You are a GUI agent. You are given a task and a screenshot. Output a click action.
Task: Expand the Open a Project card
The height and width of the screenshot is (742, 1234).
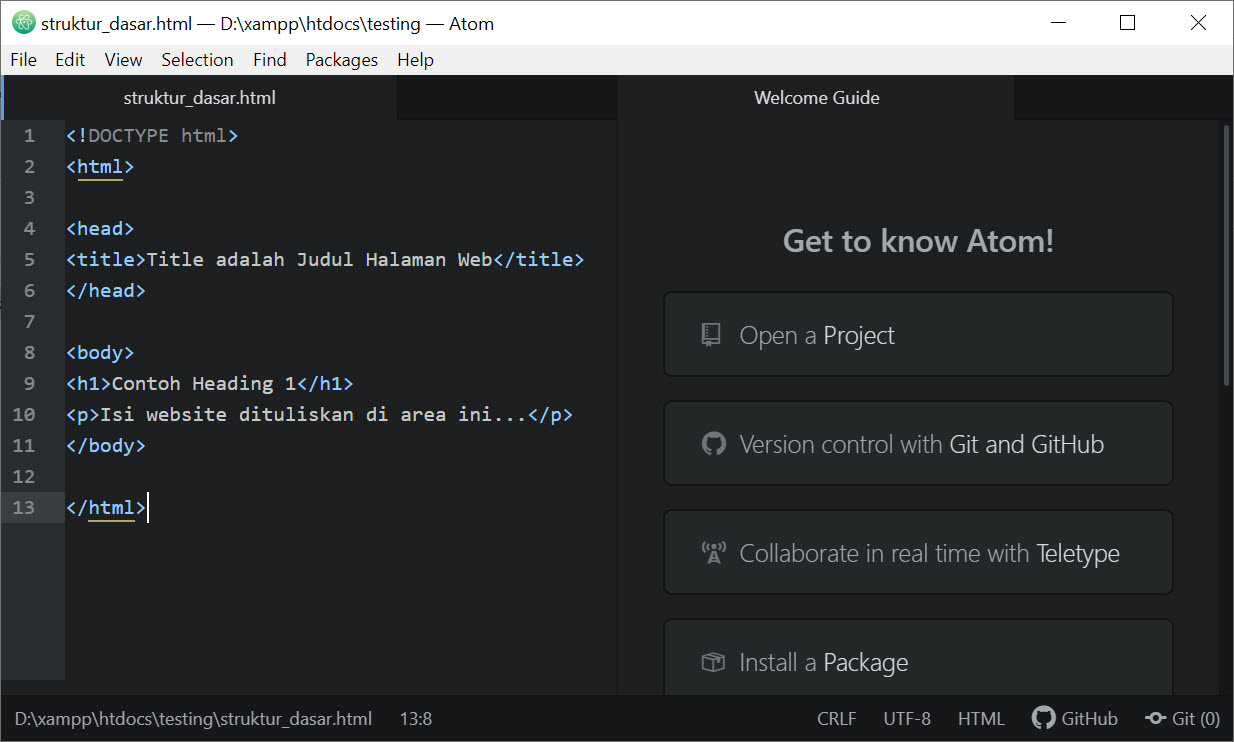pos(918,335)
